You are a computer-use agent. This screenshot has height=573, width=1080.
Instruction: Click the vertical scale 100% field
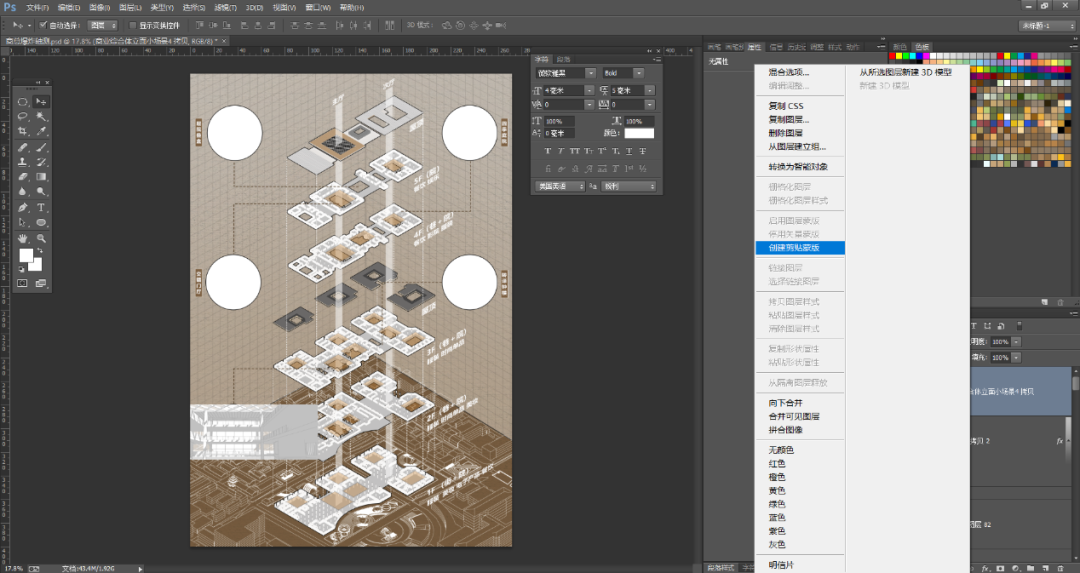click(x=560, y=121)
